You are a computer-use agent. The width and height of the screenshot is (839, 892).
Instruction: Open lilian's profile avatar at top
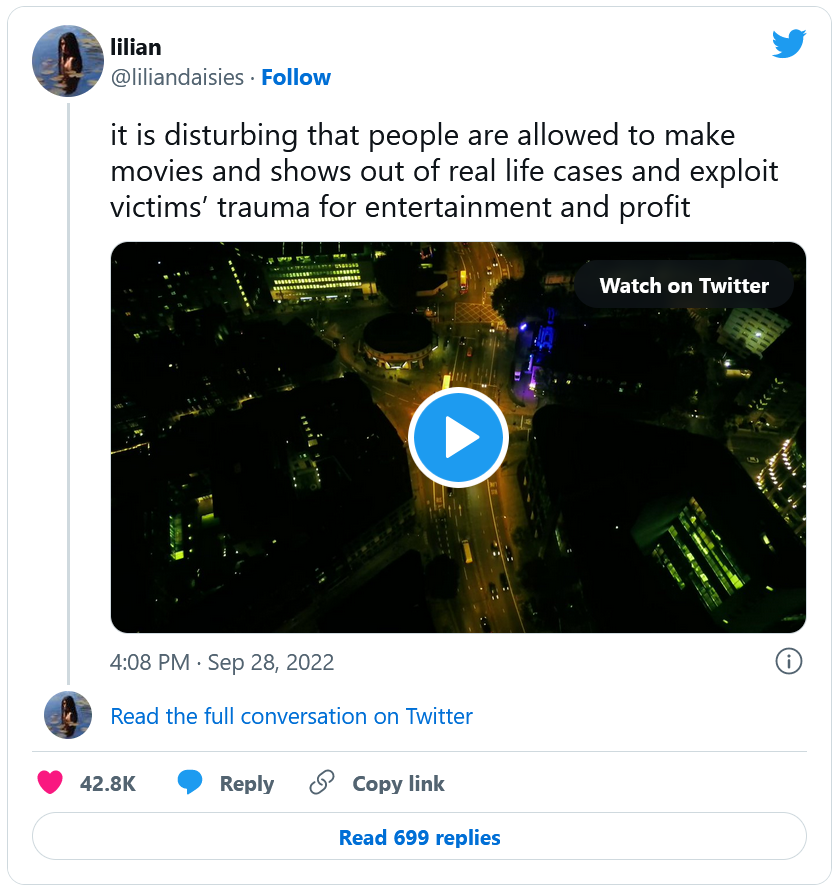pyautogui.click(x=68, y=62)
